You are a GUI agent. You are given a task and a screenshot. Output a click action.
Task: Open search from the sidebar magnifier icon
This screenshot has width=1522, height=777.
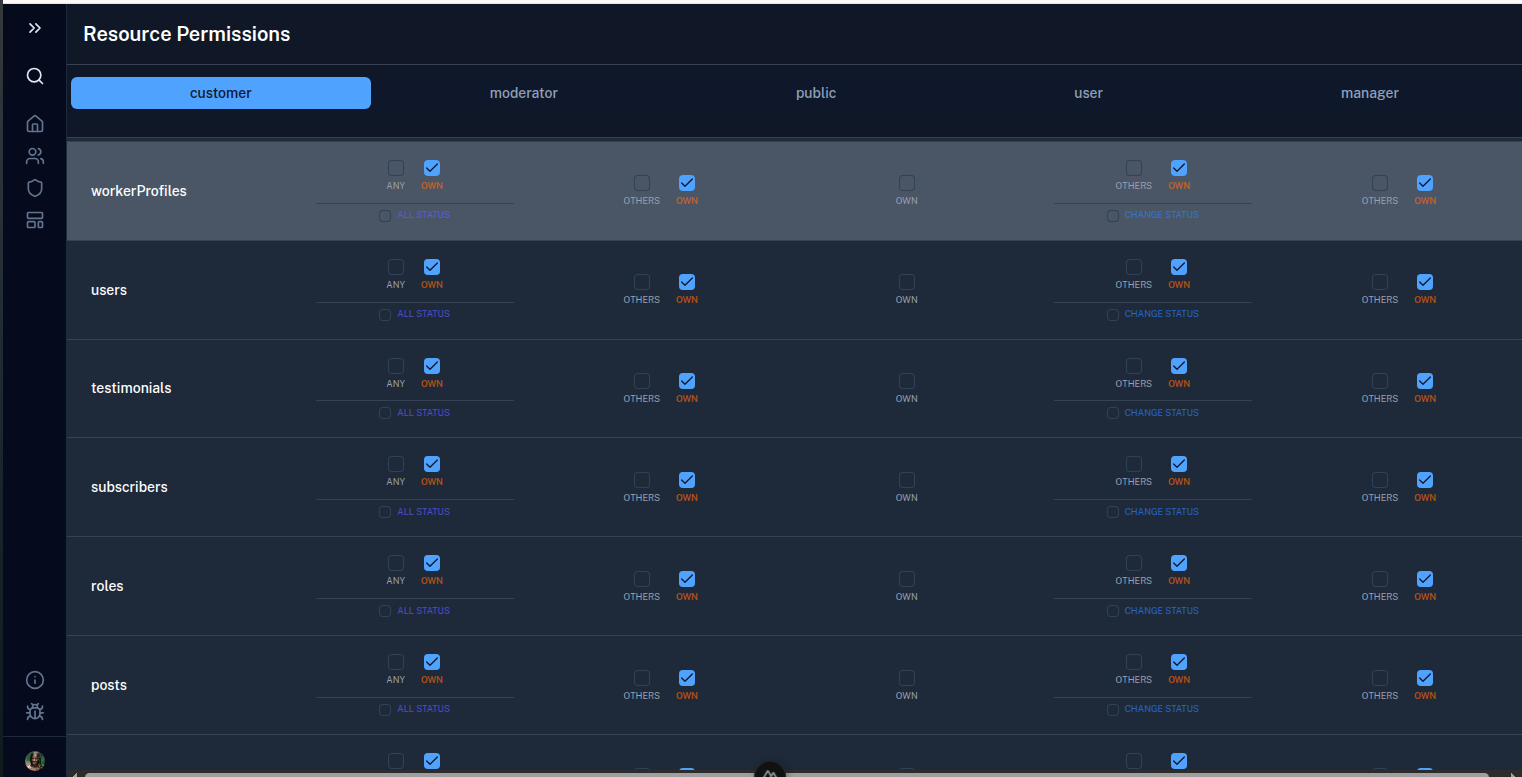coord(35,76)
